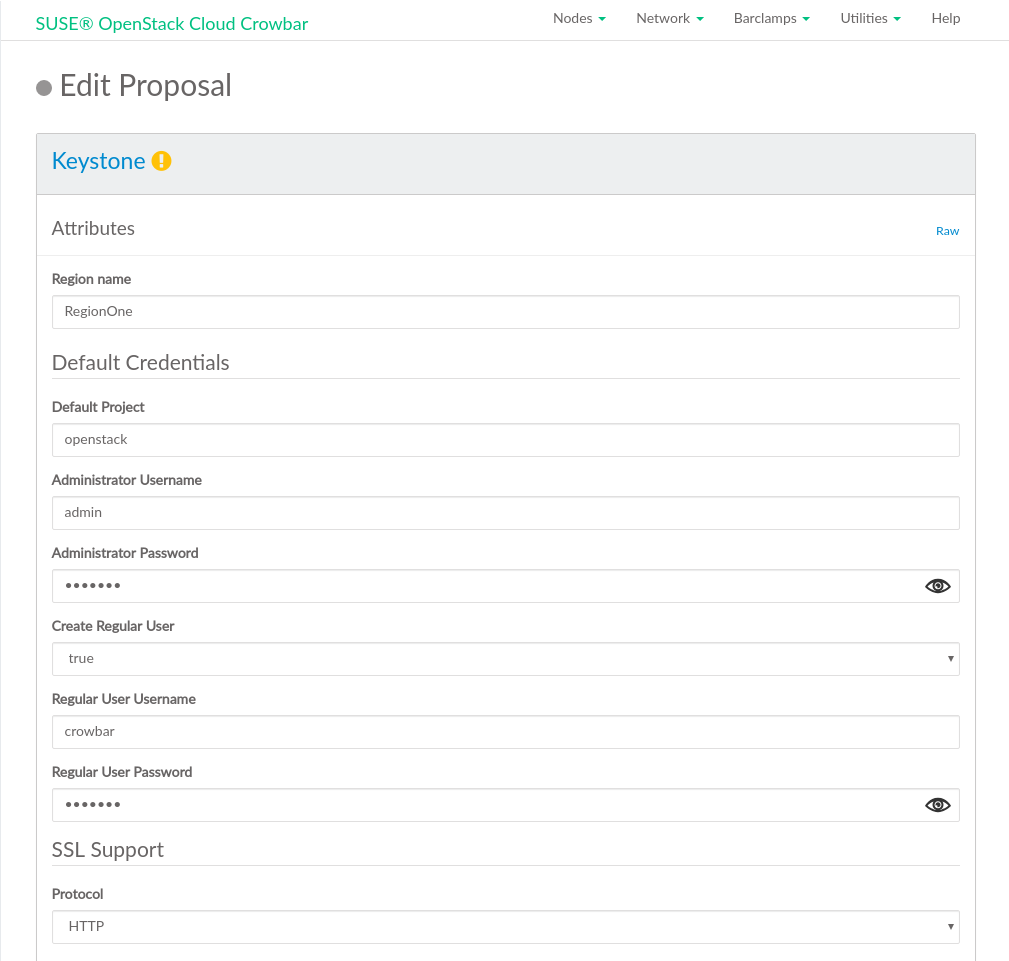The image size is (1009, 961).
Task: Open the Barclamps menu
Action: click(771, 19)
